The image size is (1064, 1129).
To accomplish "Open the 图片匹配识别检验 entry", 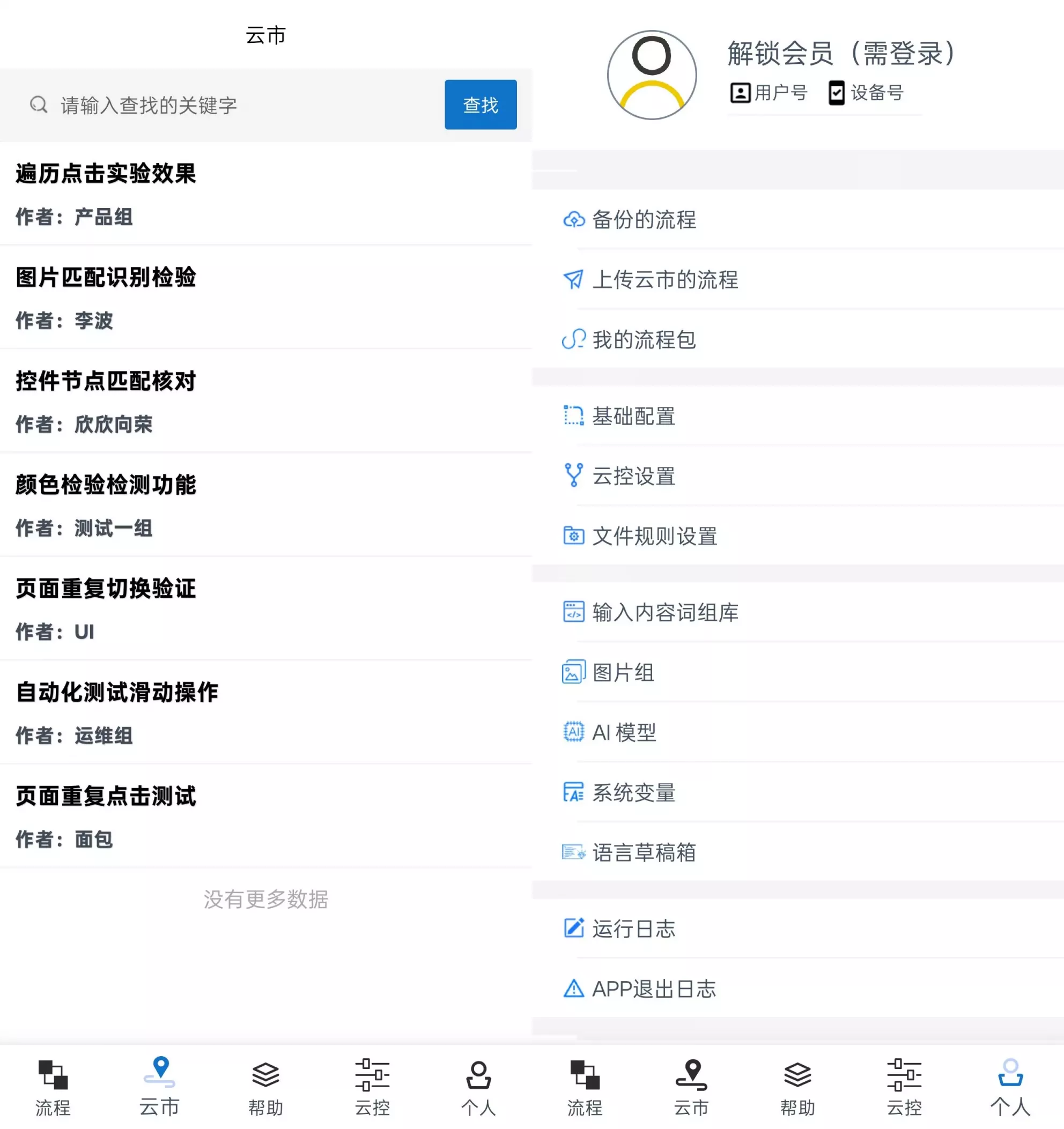I will point(106,278).
